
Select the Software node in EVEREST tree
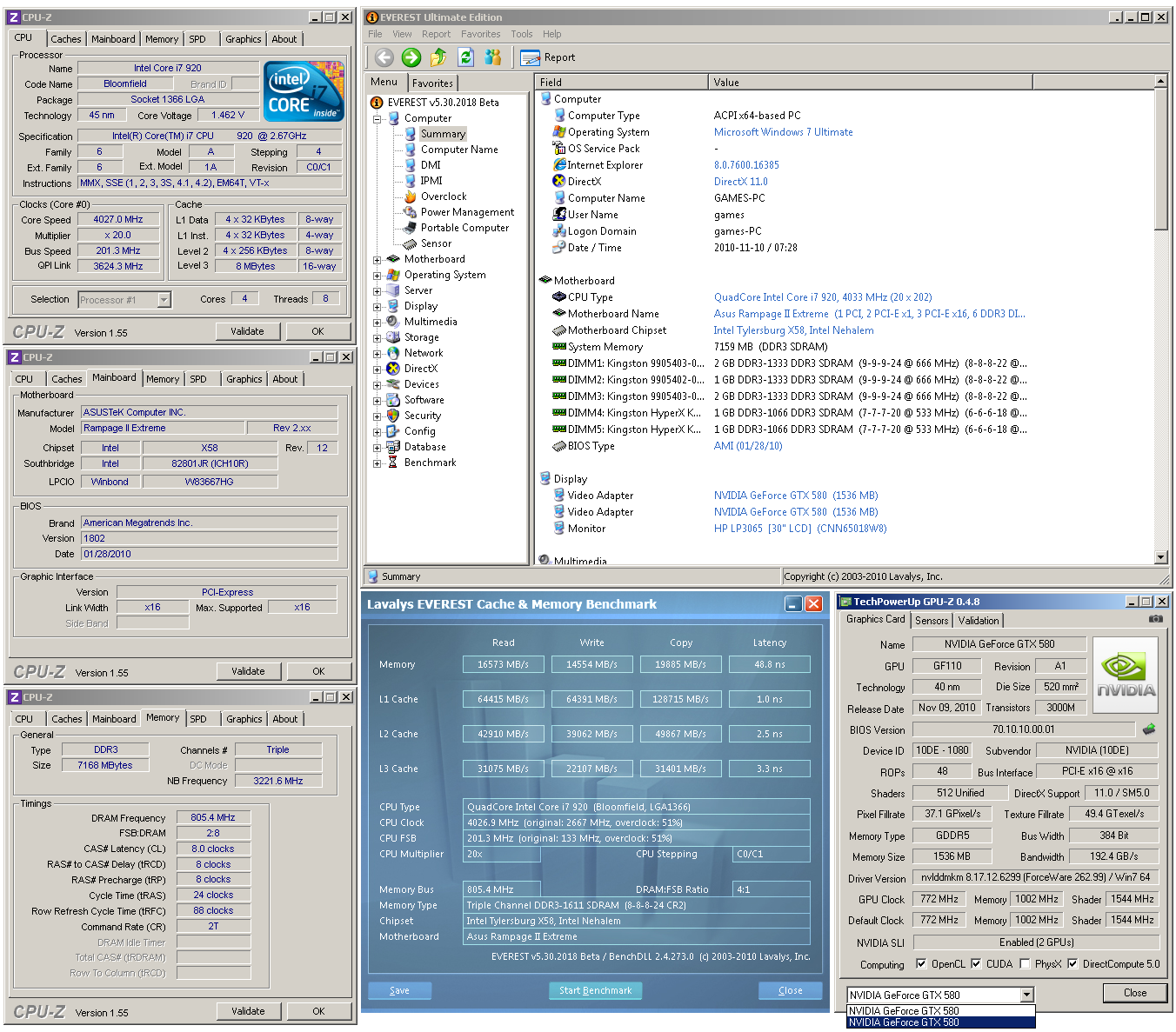click(424, 400)
